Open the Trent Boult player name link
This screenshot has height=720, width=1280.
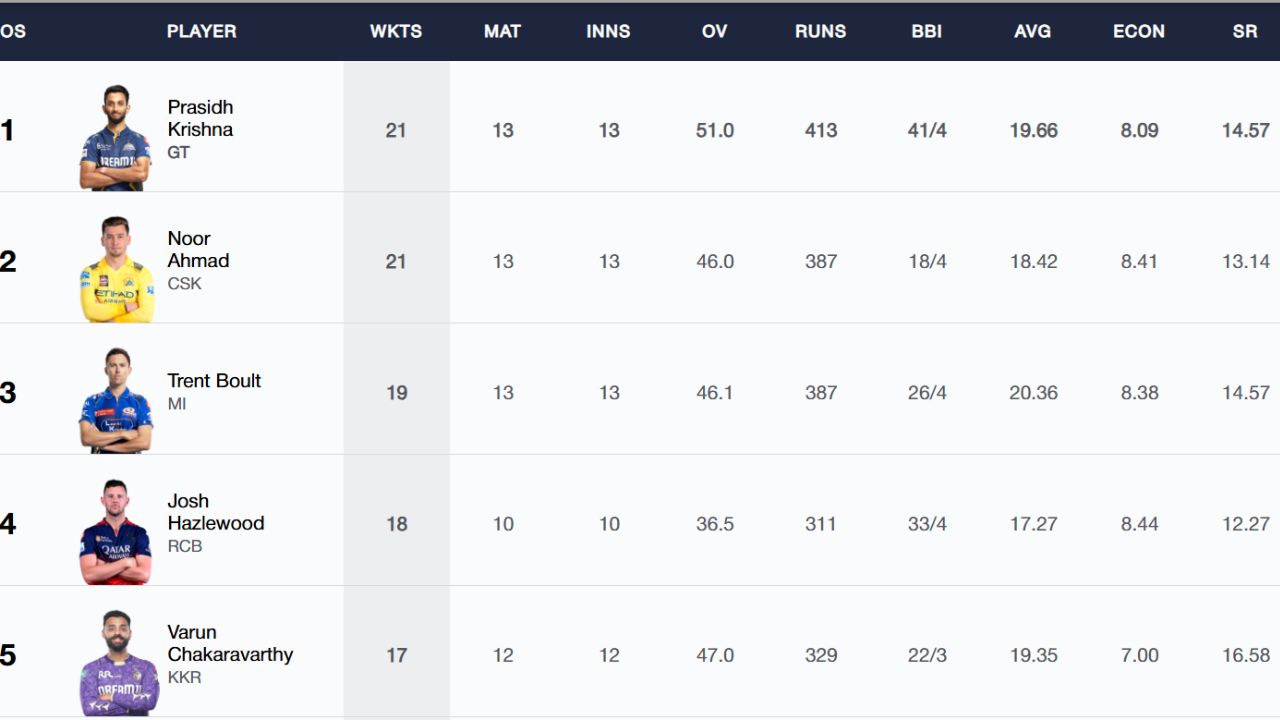coord(214,381)
